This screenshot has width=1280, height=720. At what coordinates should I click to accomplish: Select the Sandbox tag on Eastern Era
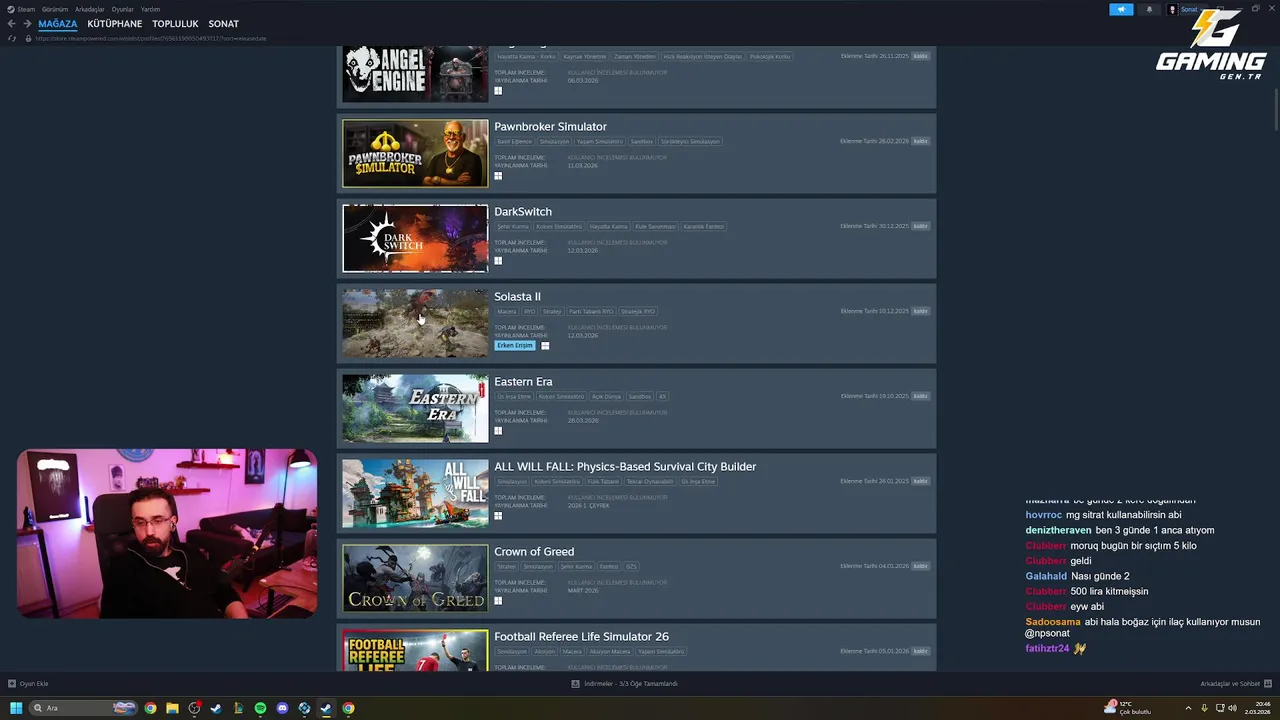point(640,396)
